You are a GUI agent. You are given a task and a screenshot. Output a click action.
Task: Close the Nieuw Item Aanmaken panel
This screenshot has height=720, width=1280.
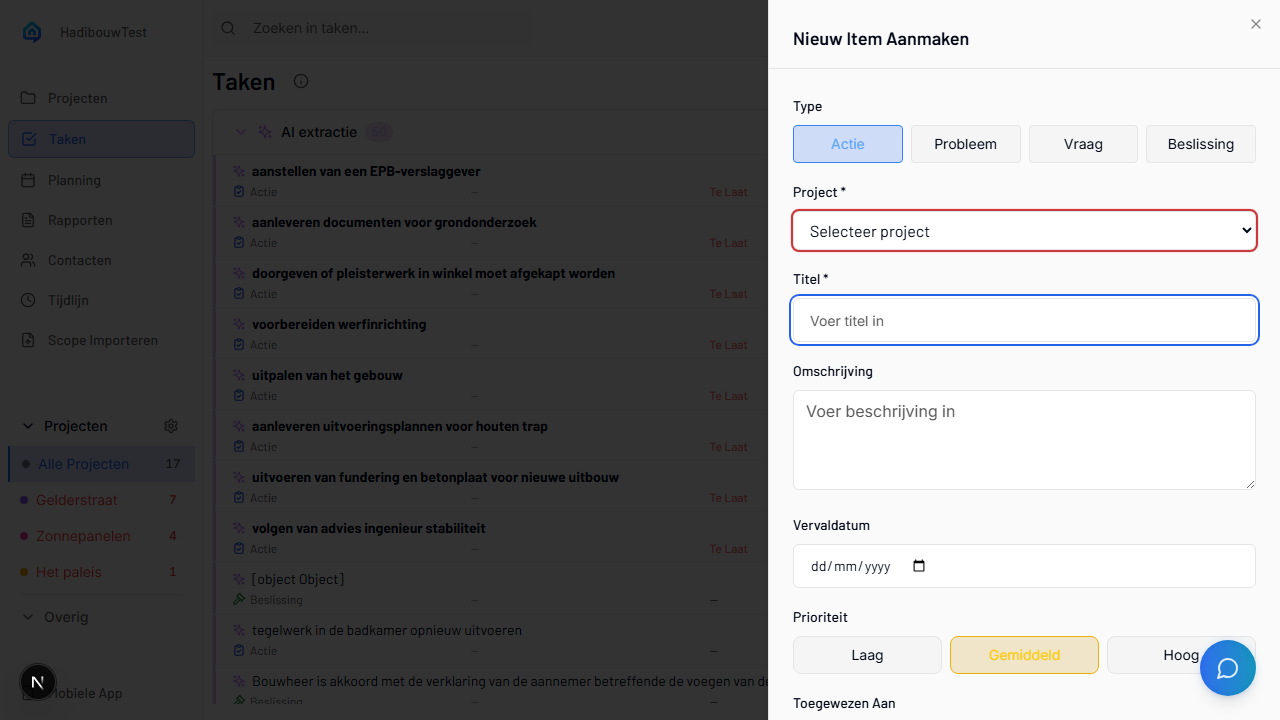tap(1255, 24)
